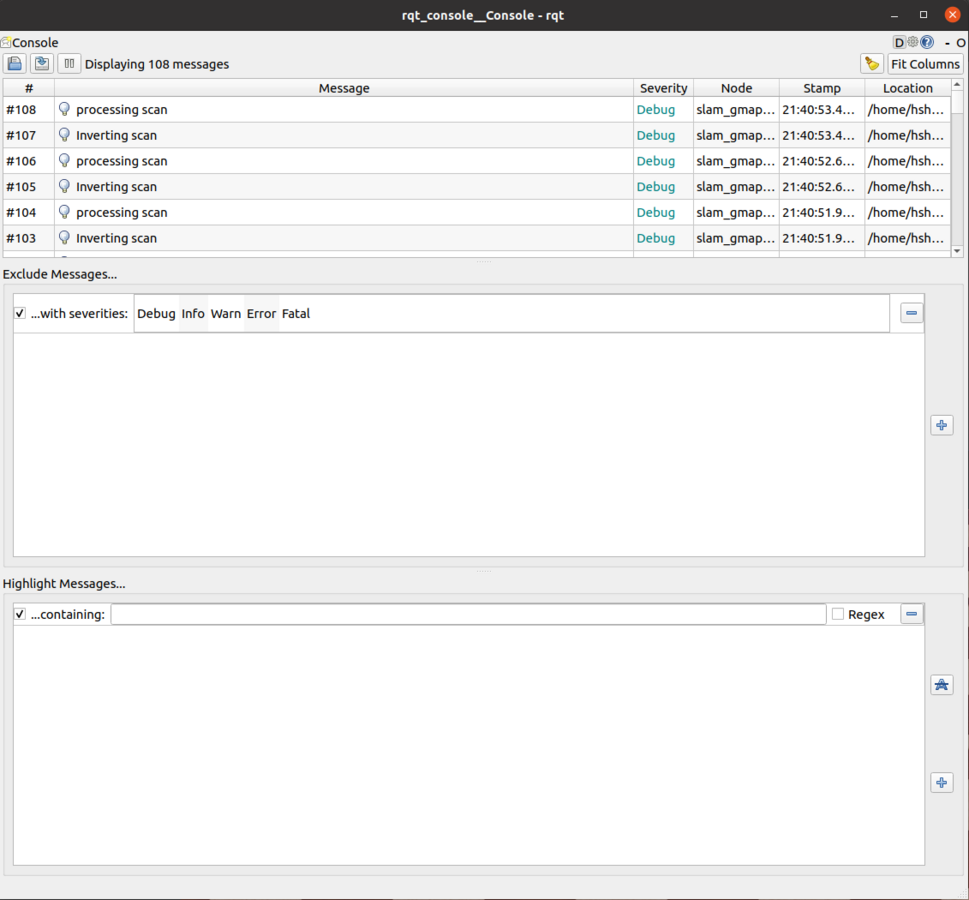The width and height of the screenshot is (969, 900).
Task: Clear all messages with the broom icon
Action: point(872,64)
